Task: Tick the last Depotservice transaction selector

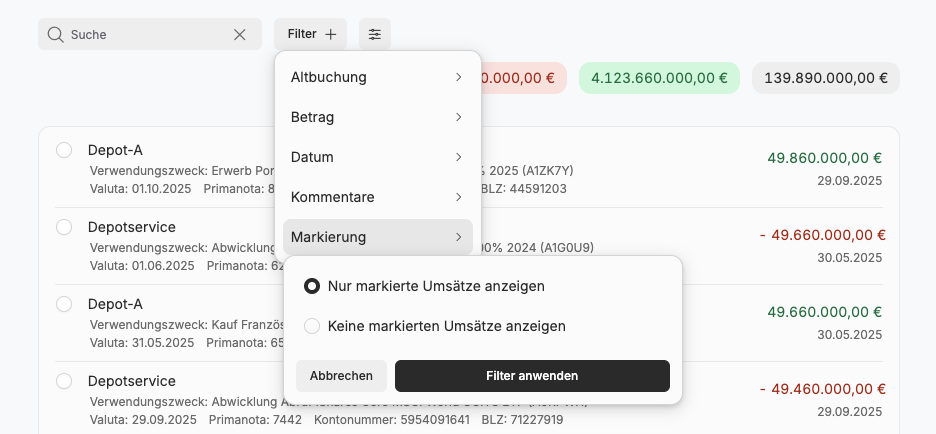Action: [x=64, y=381]
